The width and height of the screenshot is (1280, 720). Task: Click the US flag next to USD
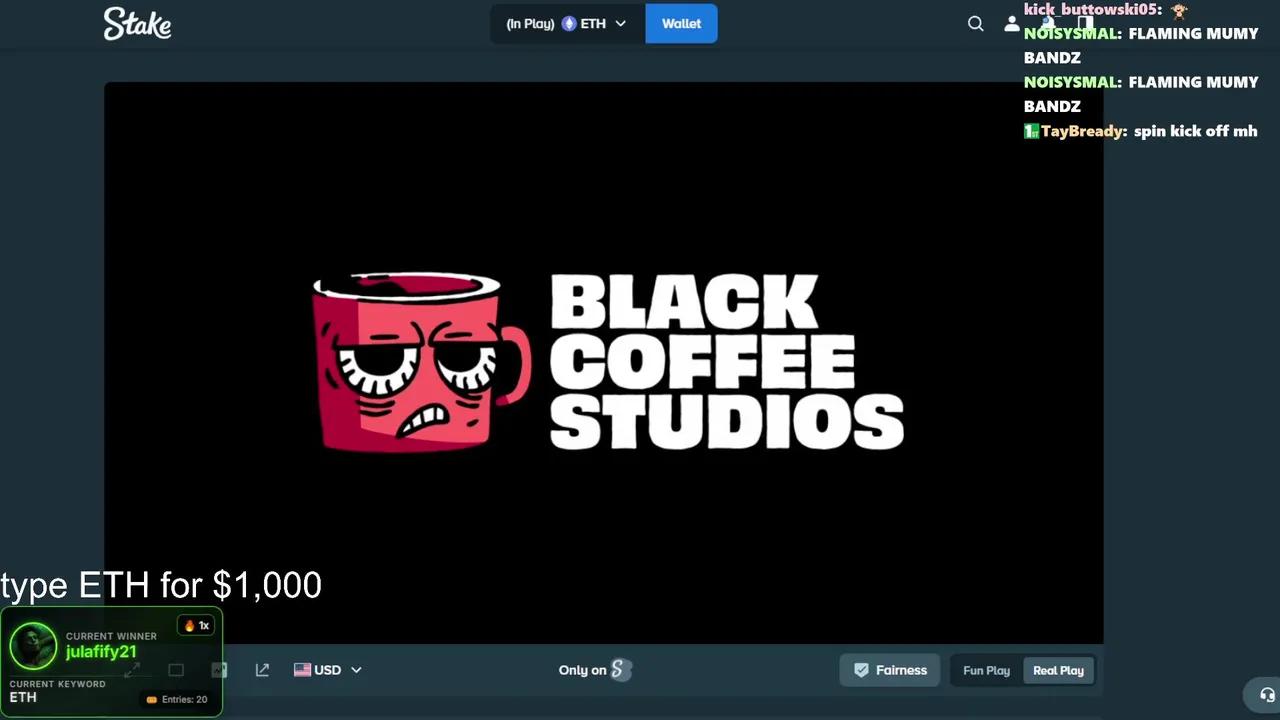(302, 670)
